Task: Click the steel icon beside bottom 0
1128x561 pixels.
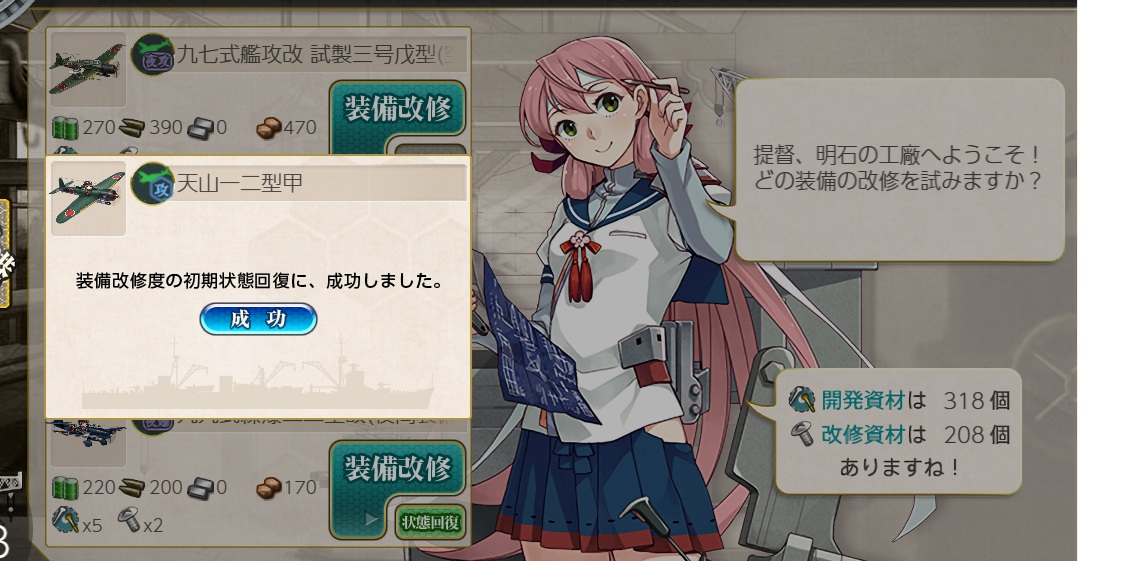Action: tap(200, 488)
